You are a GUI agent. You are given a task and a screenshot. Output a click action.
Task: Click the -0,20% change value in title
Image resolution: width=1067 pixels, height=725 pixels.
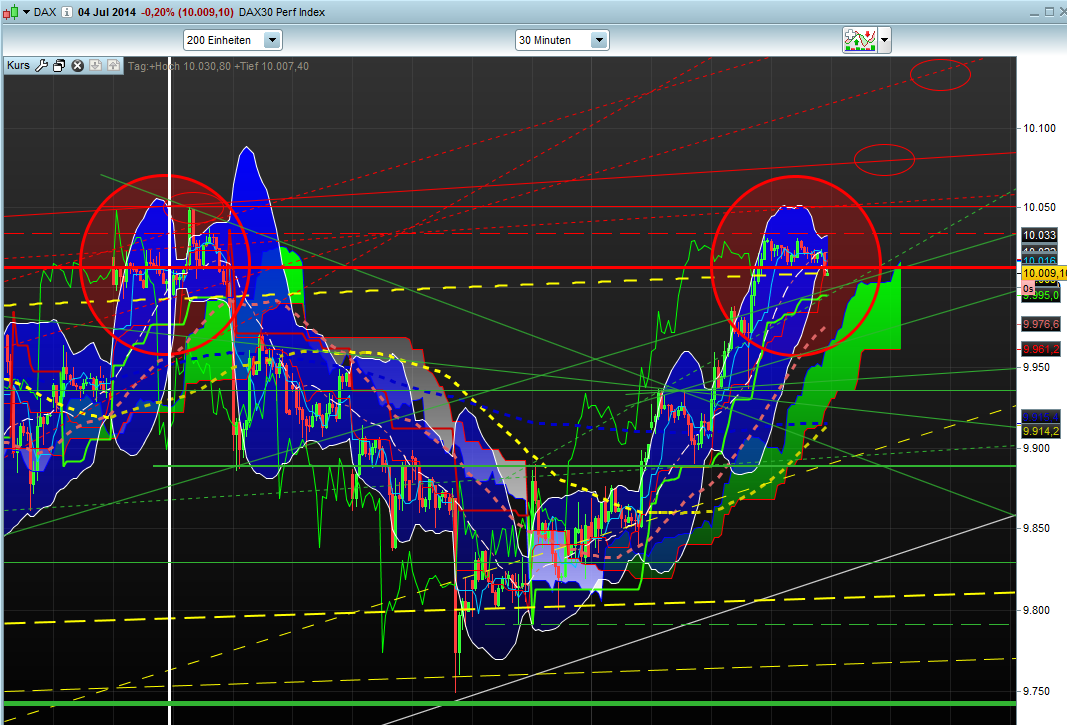click(x=157, y=12)
